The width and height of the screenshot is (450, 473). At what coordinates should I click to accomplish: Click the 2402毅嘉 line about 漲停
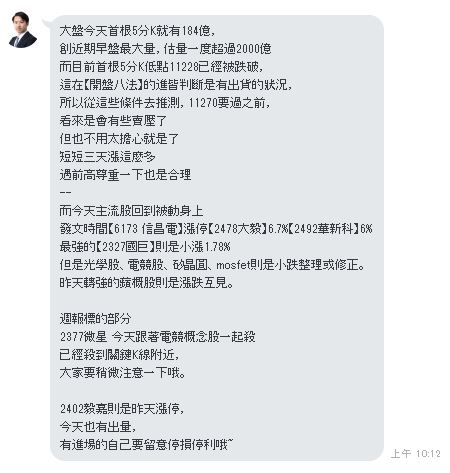click(122, 409)
